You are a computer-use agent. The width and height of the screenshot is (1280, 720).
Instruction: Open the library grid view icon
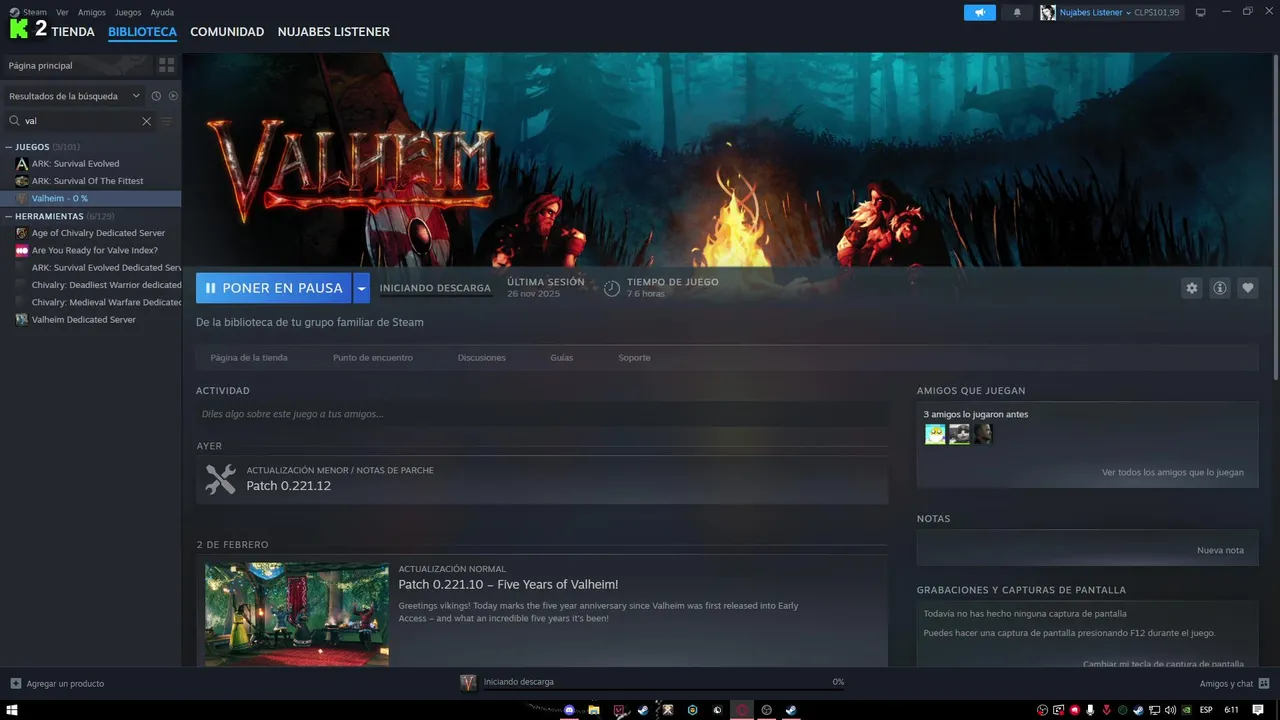pyautogui.click(x=166, y=65)
